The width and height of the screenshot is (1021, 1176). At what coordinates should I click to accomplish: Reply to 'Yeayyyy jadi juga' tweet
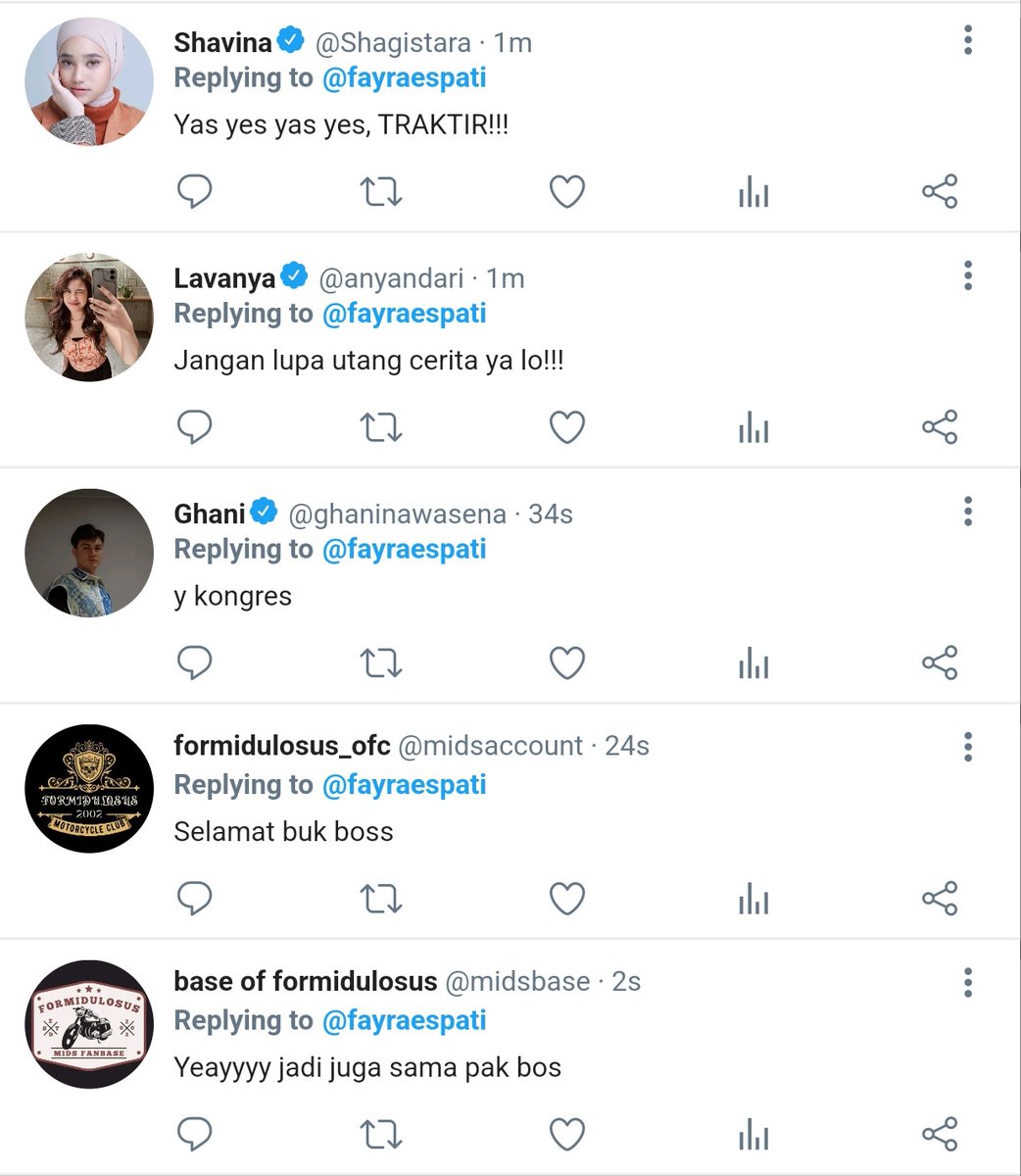pyautogui.click(x=195, y=1134)
